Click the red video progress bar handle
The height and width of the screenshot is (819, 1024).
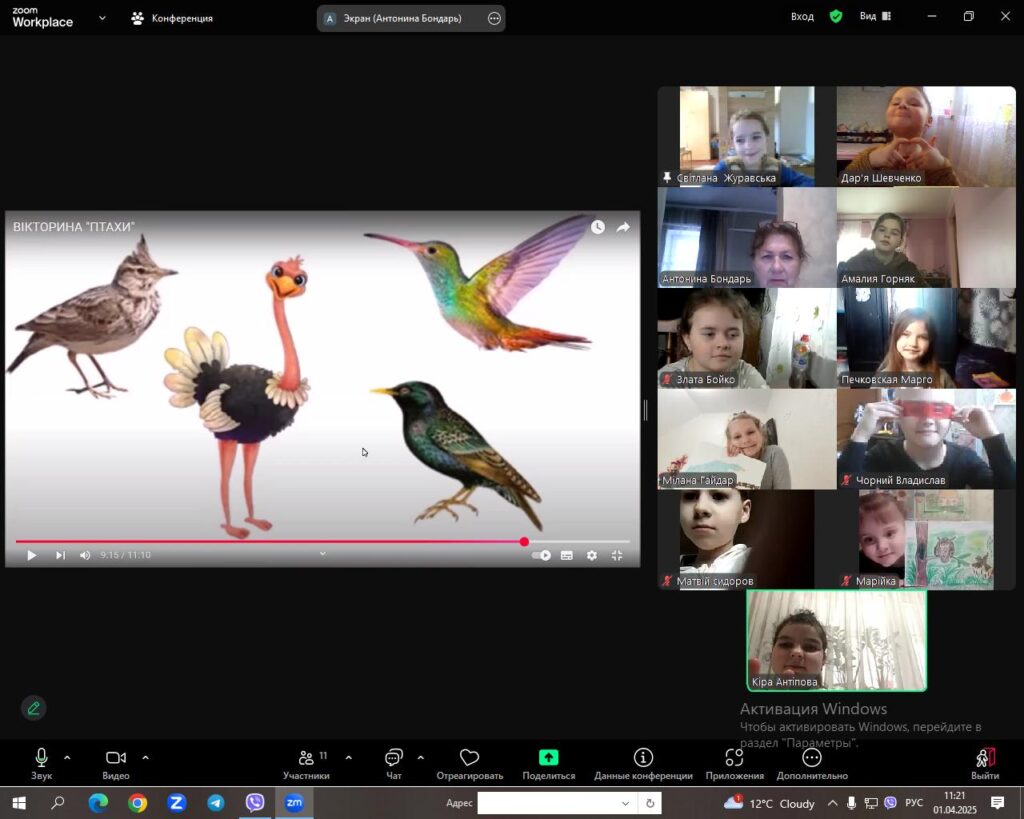(x=524, y=541)
